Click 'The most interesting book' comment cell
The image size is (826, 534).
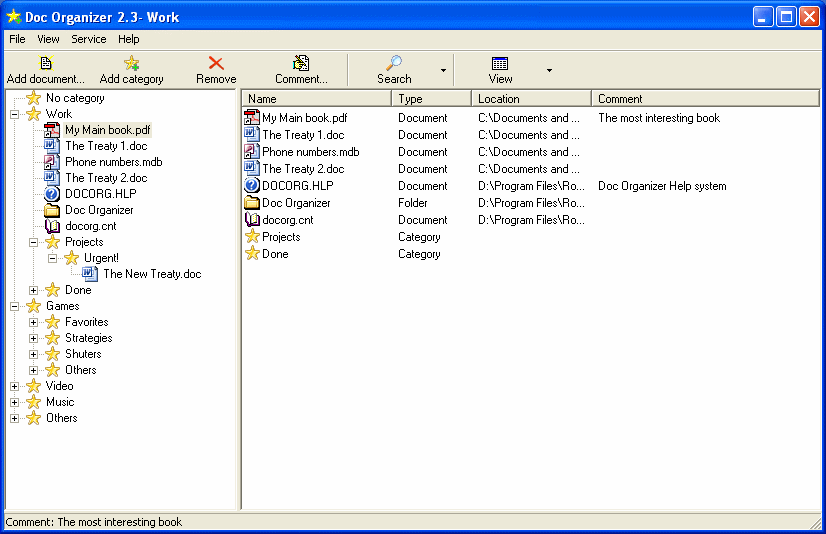point(659,118)
